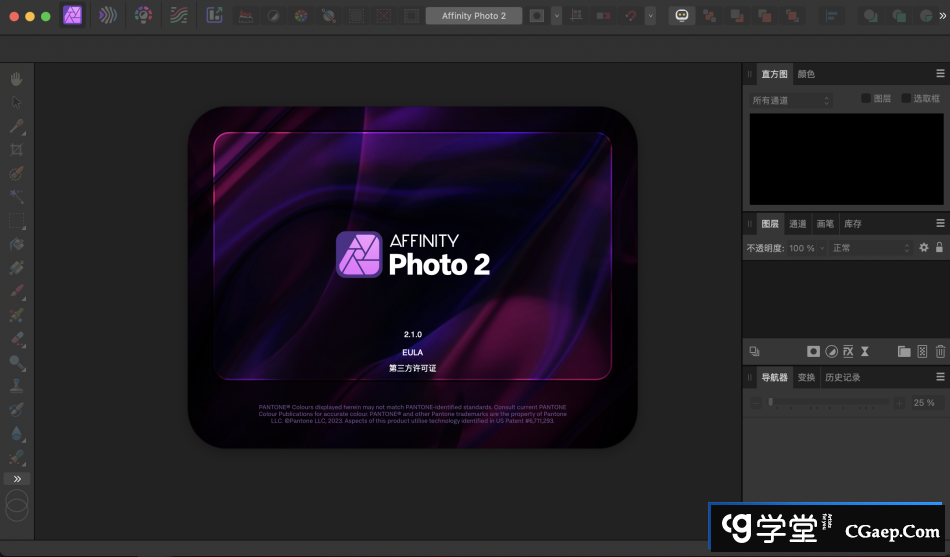The height and width of the screenshot is (557, 950).
Task: Switch to the Liquify Persona icon
Action: 107,16
